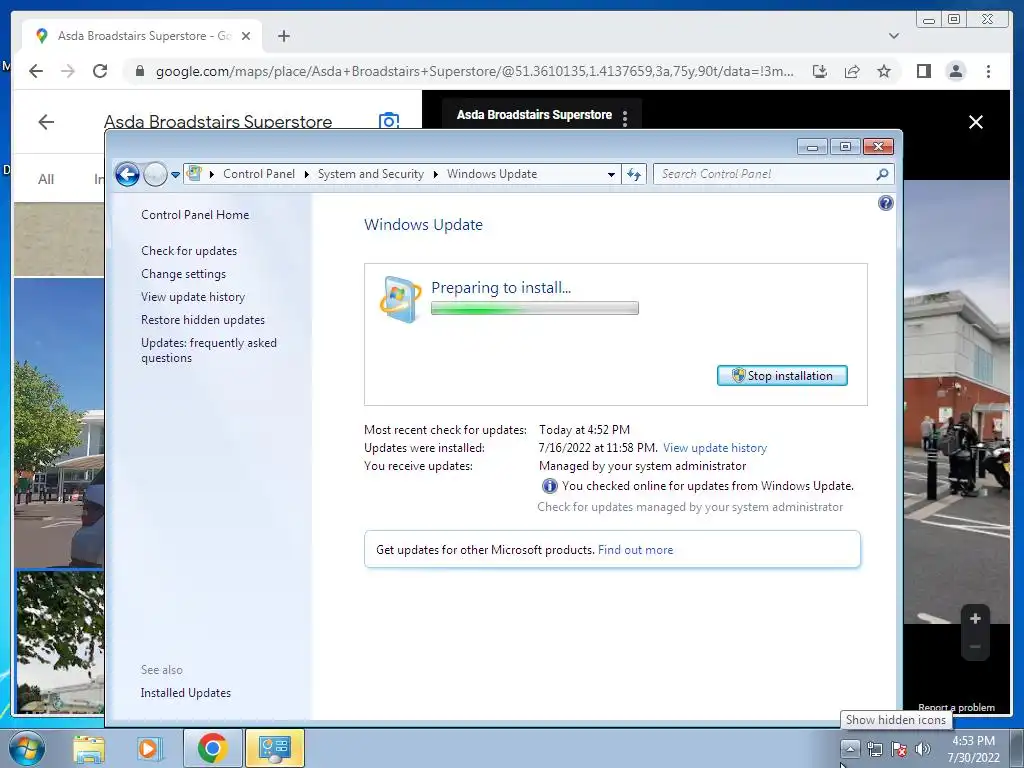Image resolution: width=1024 pixels, height=768 pixels.
Task: Click the Preparing to install progress bar
Action: point(535,308)
